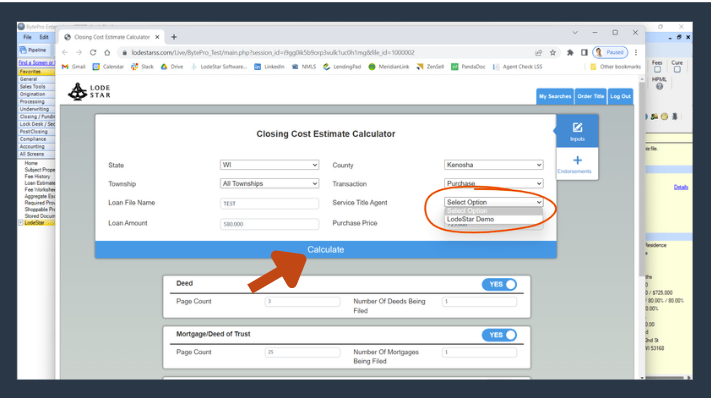
Task: Click the Loan Amount field
Action: click(269, 224)
